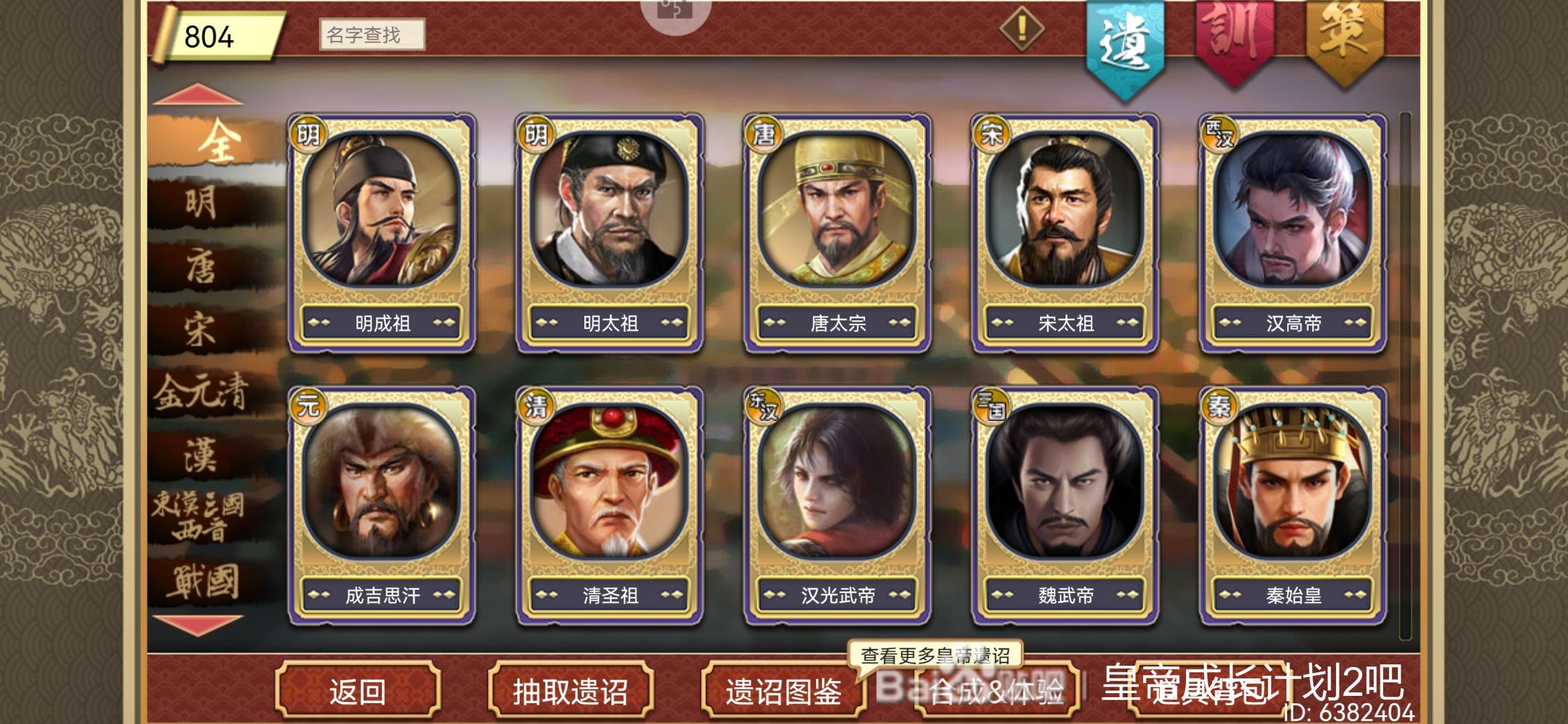
Task: Click the puzzle piece icon at top
Action: [675, 9]
